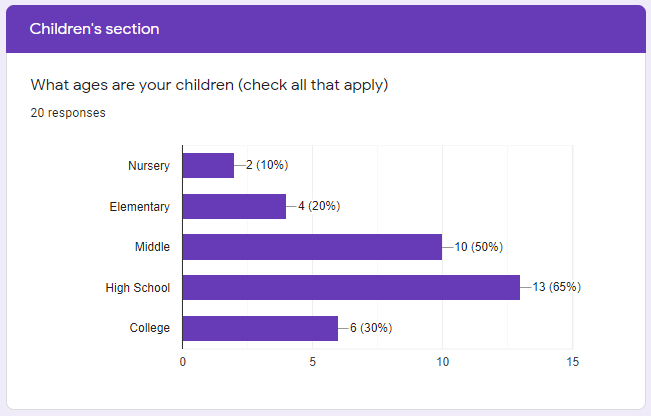Click the 5 tick on horizontal axis
Screen dimensions: 651x416
pos(312,361)
